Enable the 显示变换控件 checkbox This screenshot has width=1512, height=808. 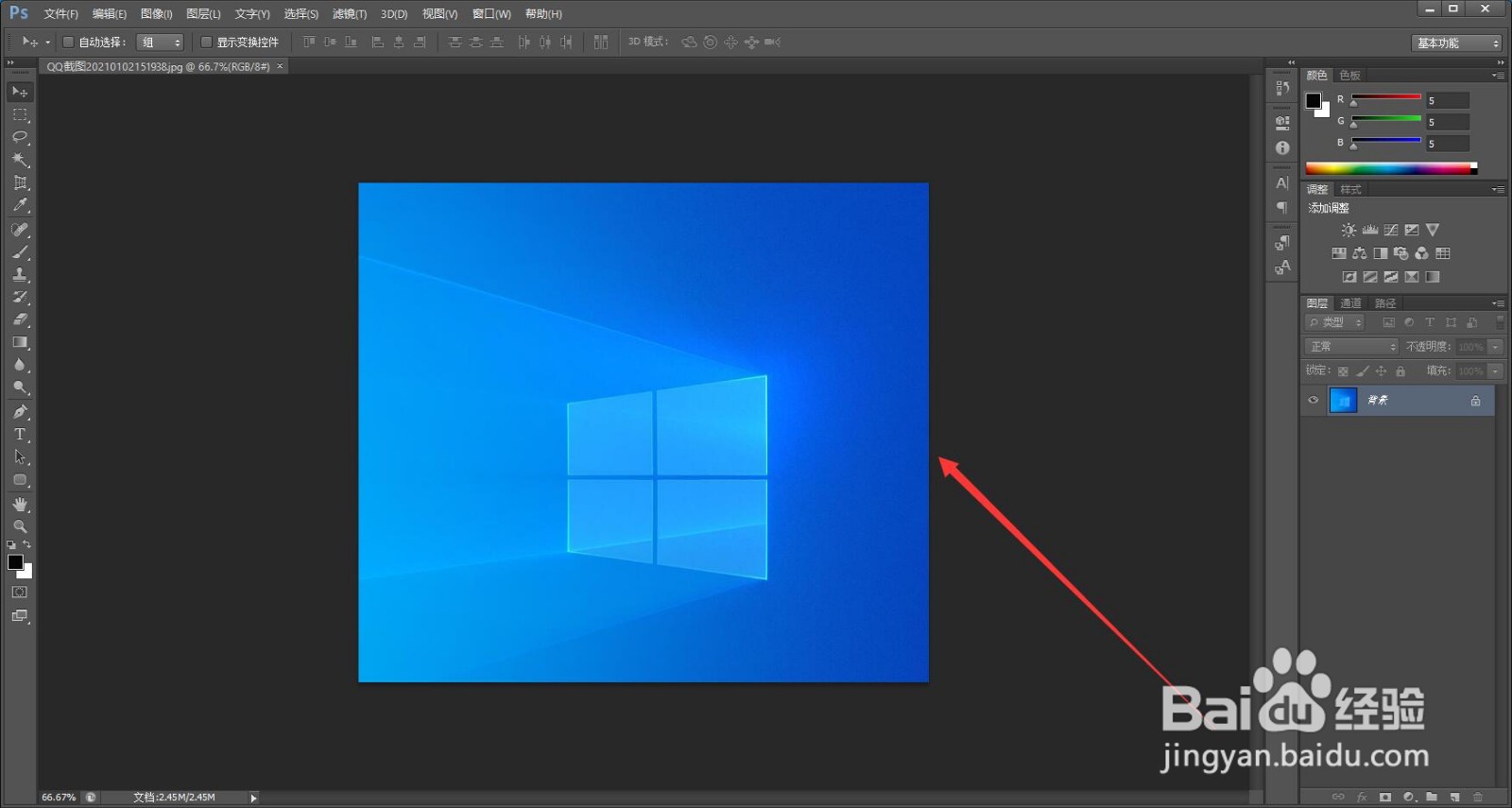pyautogui.click(x=206, y=43)
